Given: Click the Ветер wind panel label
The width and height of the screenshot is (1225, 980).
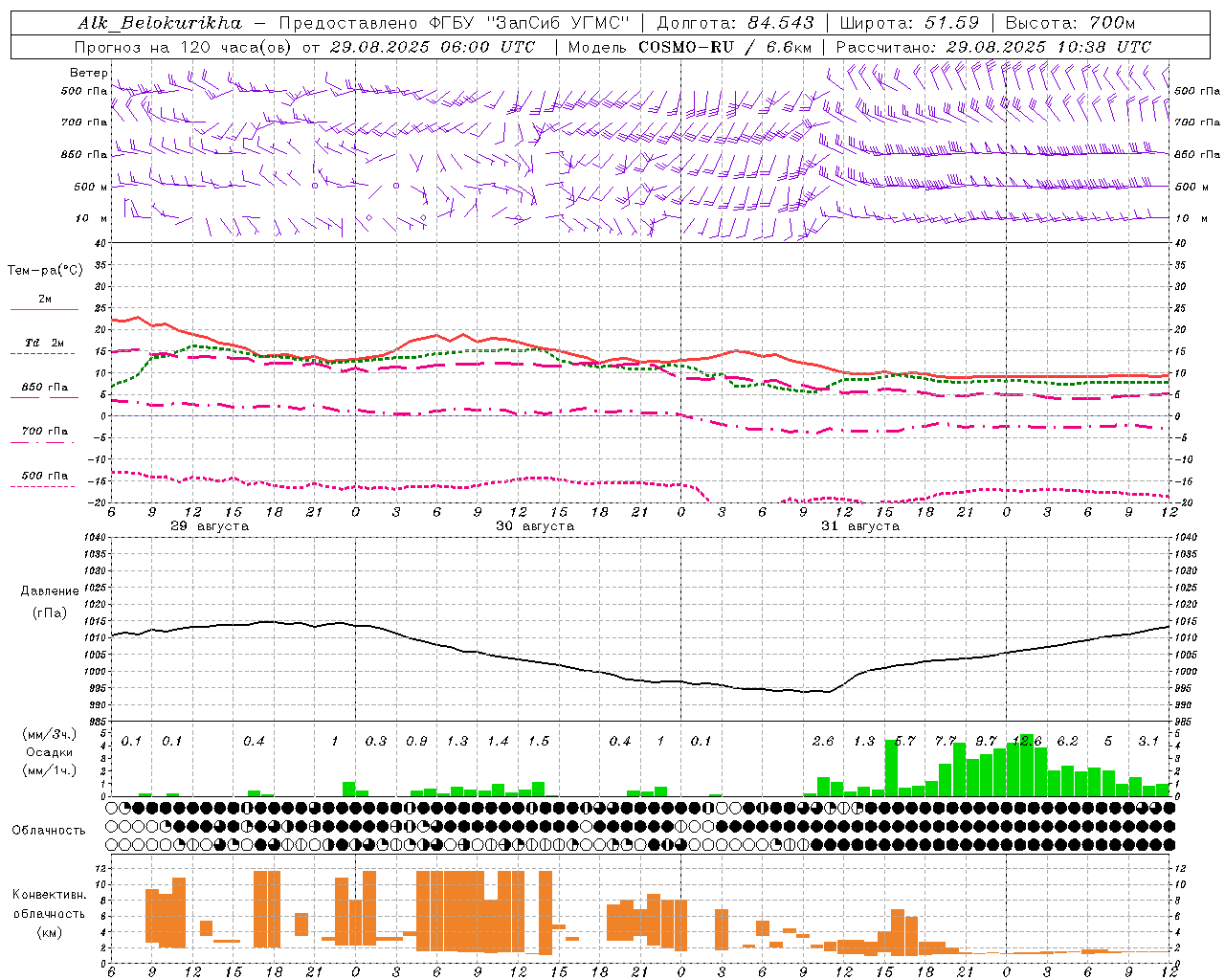Looking at the screenshot, I should 89,73.
